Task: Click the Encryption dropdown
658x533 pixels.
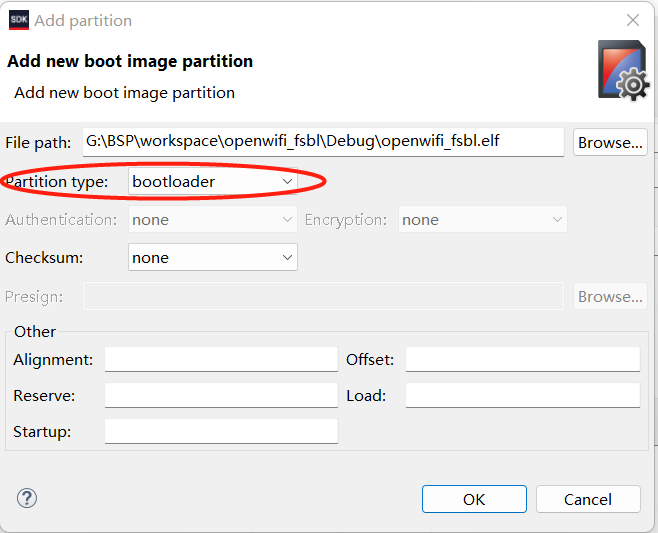Action: (483, 219)
